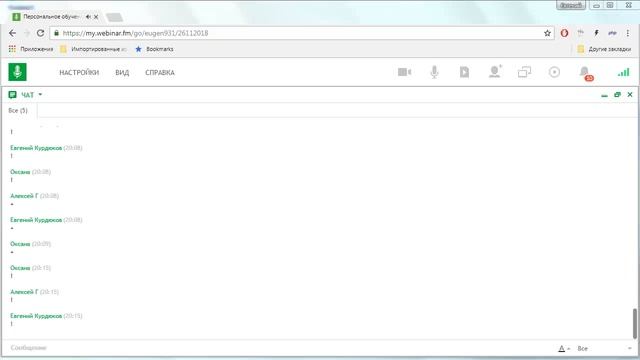Open the Bookmarks star bookmark
This screenshot has height=360, width=640.
[154, 49]
